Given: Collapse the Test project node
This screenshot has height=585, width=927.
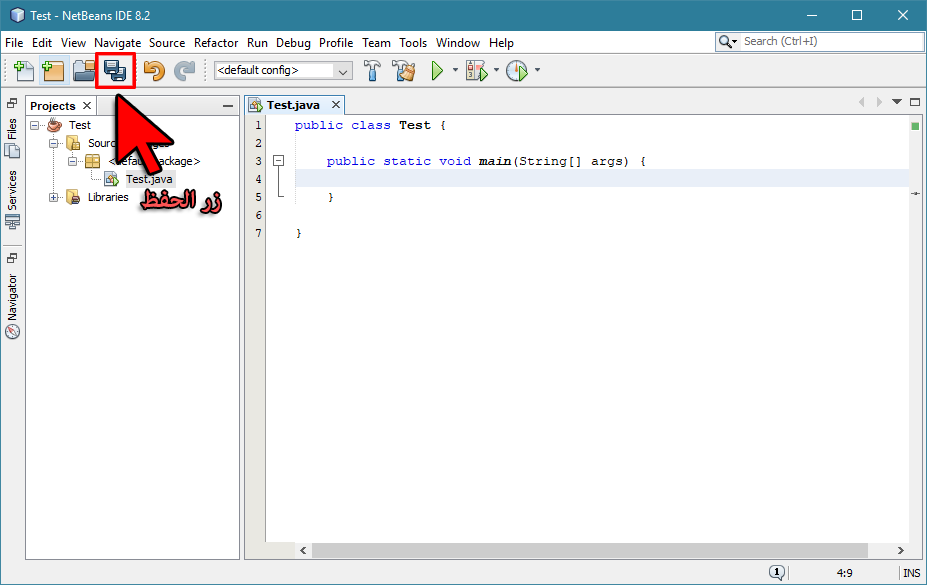Looking at the screenshot, I should click(35, 125).
